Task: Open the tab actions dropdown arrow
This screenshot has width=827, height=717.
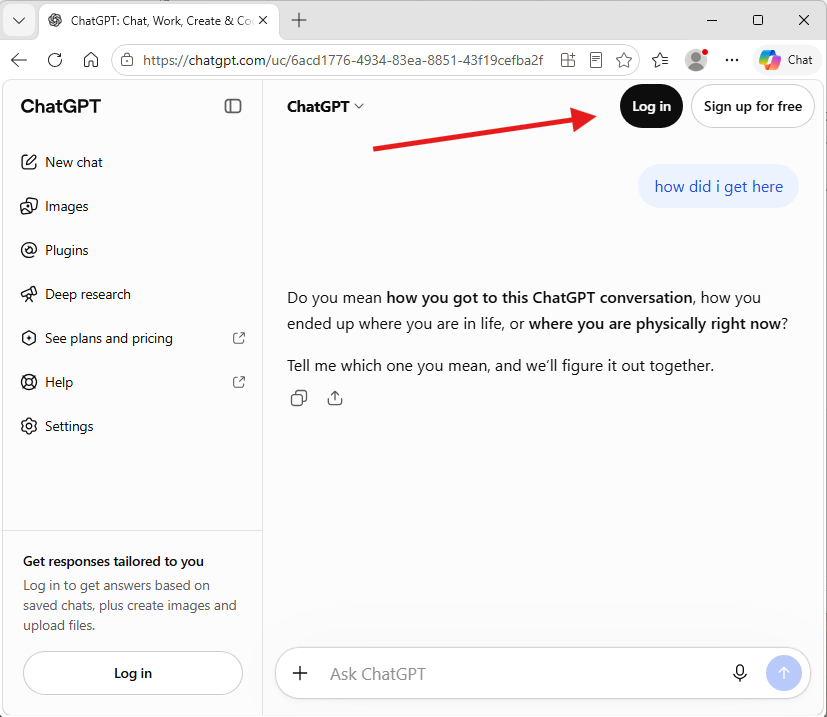Action: click(19, 21)
